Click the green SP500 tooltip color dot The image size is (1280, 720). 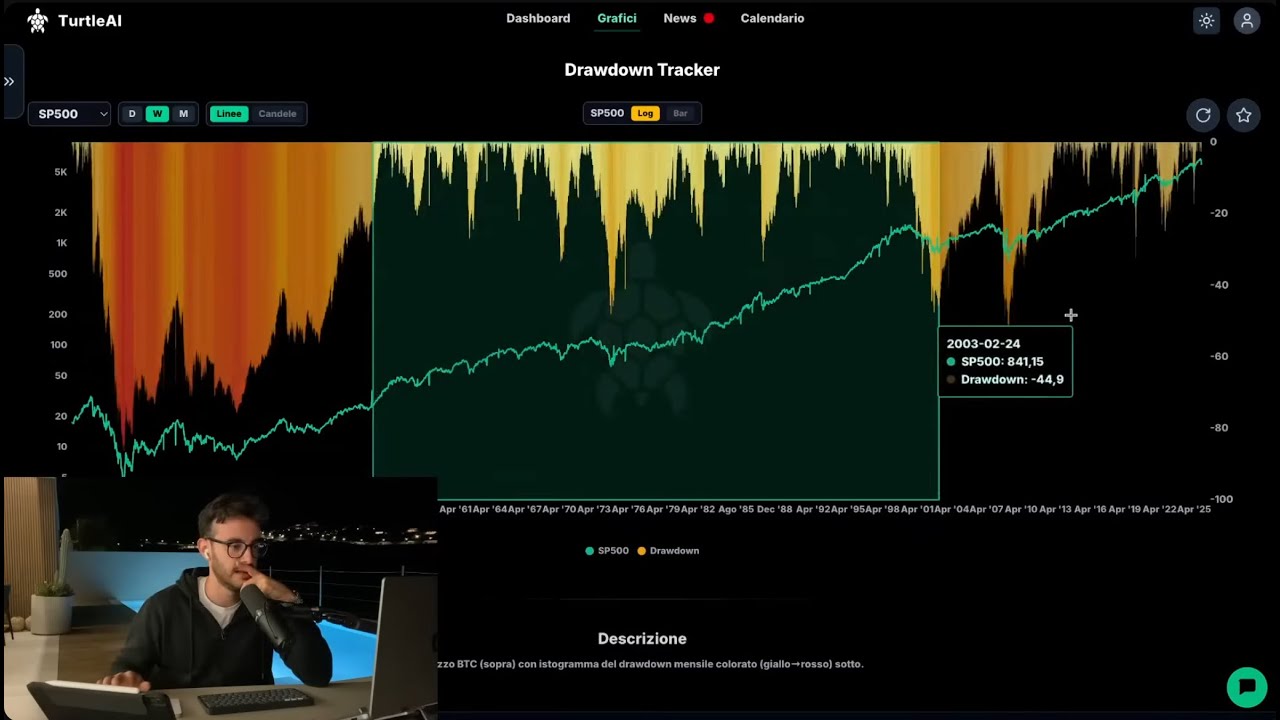pos(951,362)
